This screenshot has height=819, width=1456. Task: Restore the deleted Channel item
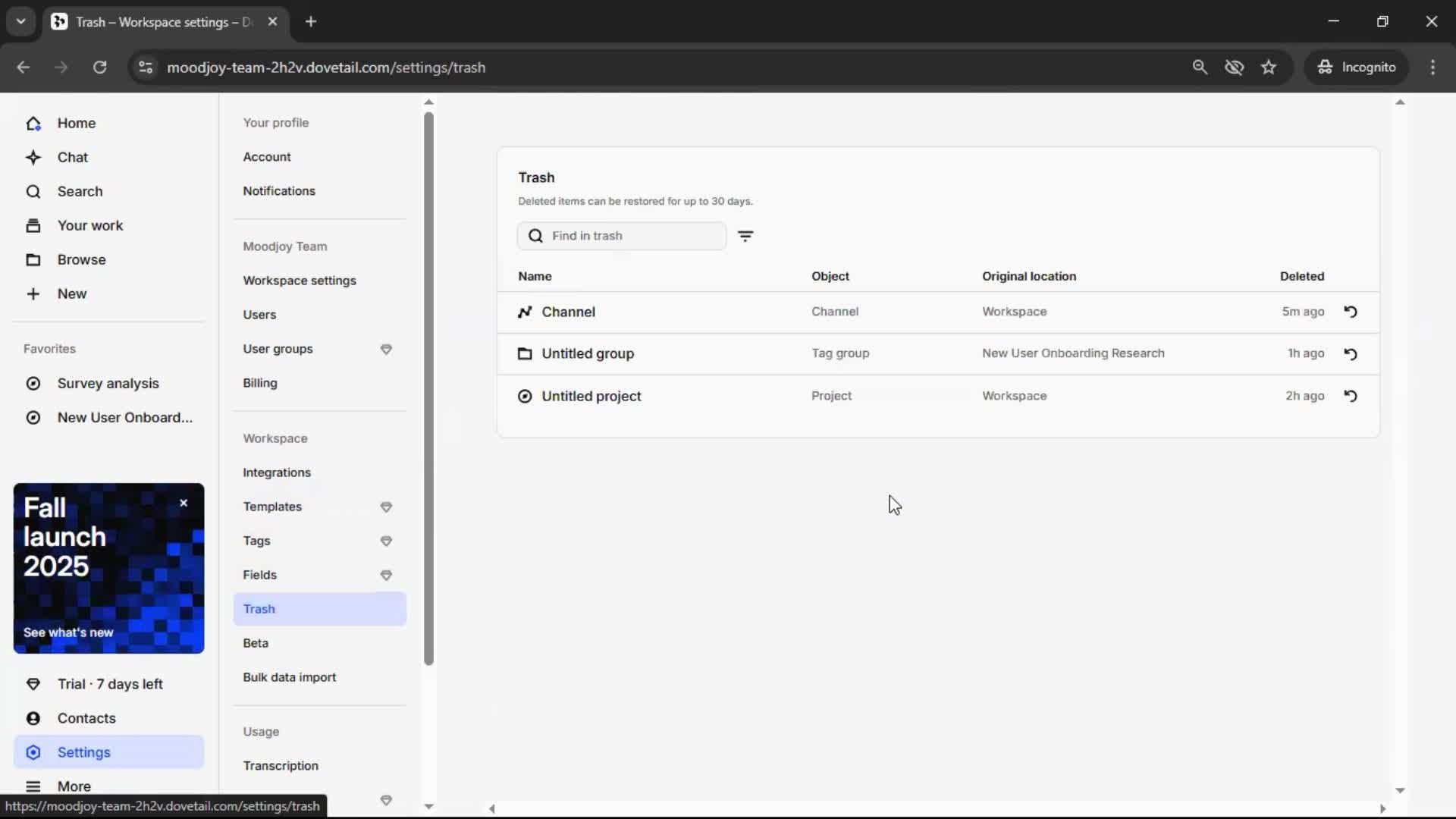click(x=1351, y=312)
